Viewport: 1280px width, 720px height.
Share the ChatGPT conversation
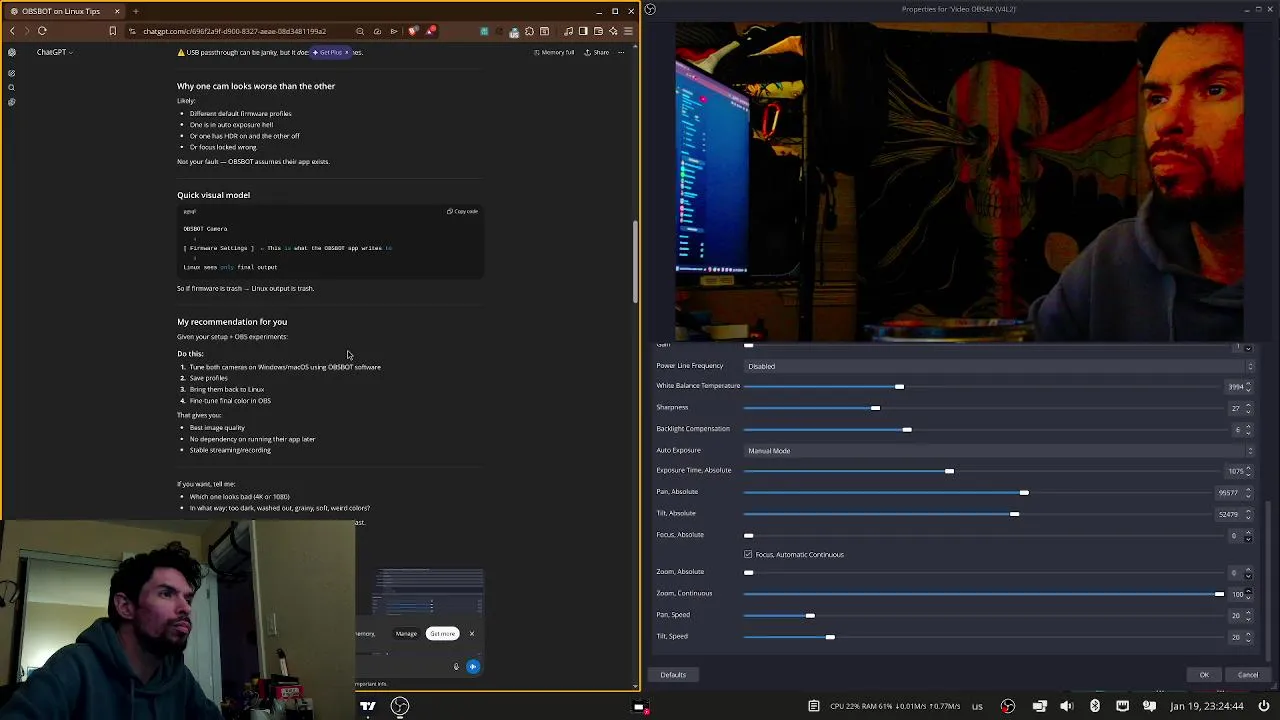(x=597, y=52)
